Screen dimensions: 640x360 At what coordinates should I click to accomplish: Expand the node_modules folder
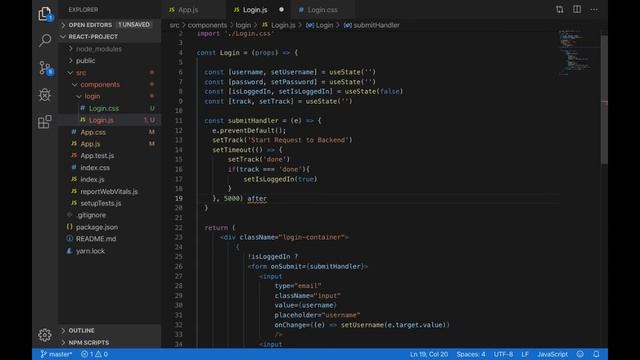(99, 49)
